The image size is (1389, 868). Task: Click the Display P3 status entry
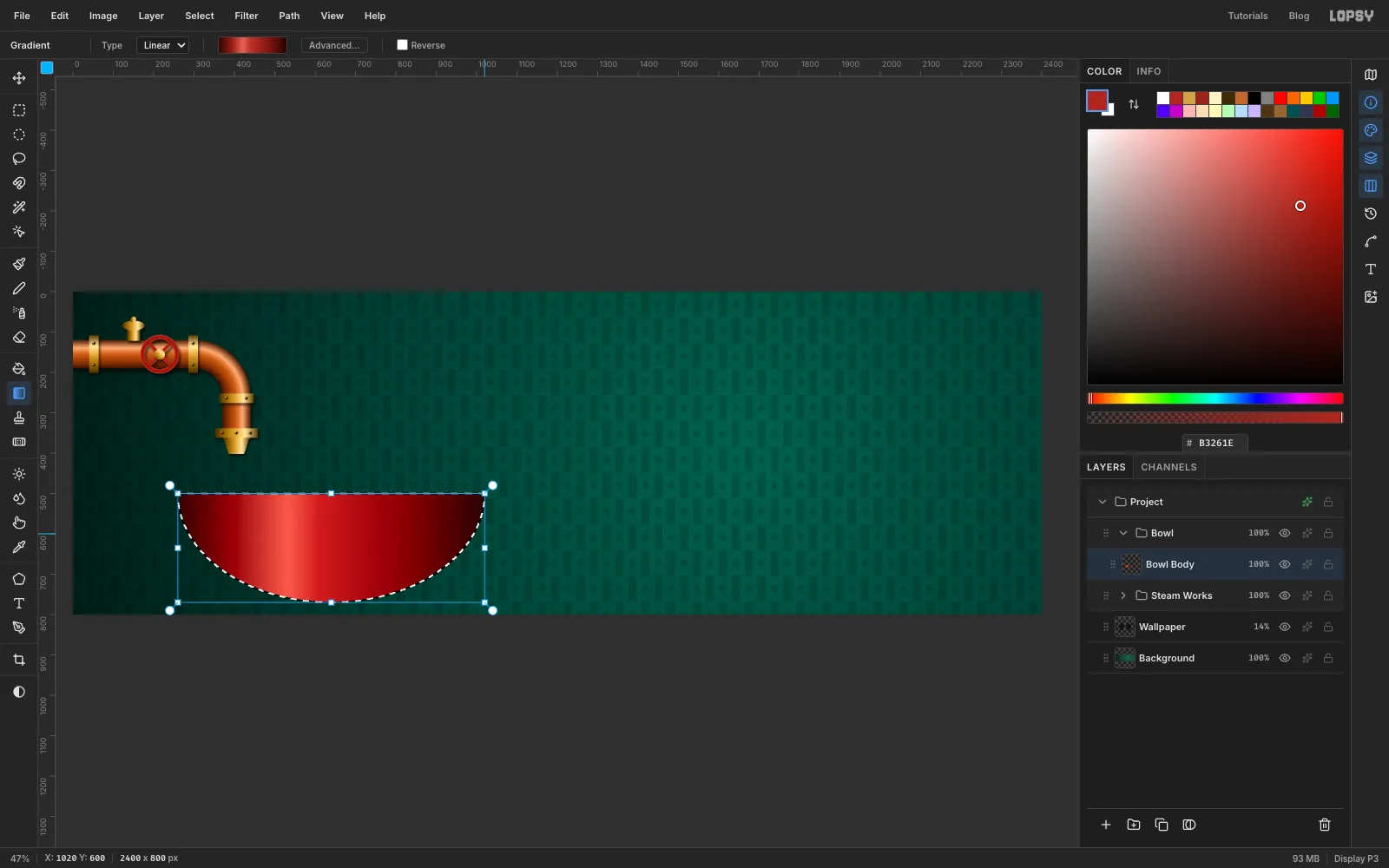click(x=1356, y=858)
